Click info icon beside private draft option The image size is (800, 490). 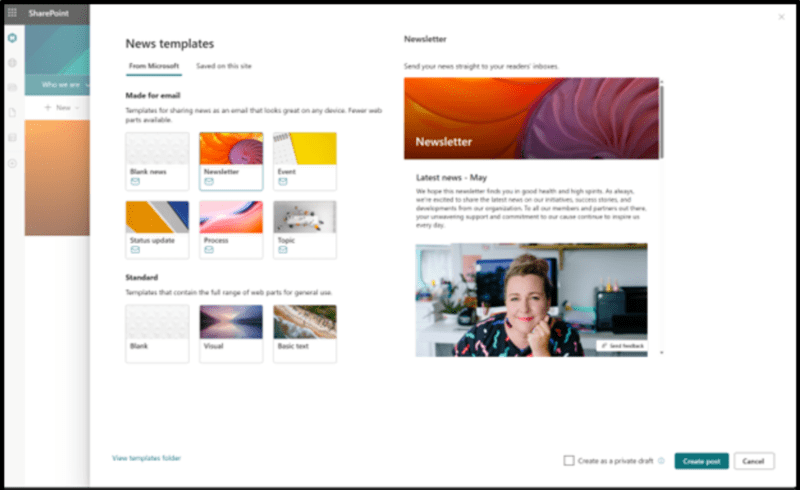[661, 461]
